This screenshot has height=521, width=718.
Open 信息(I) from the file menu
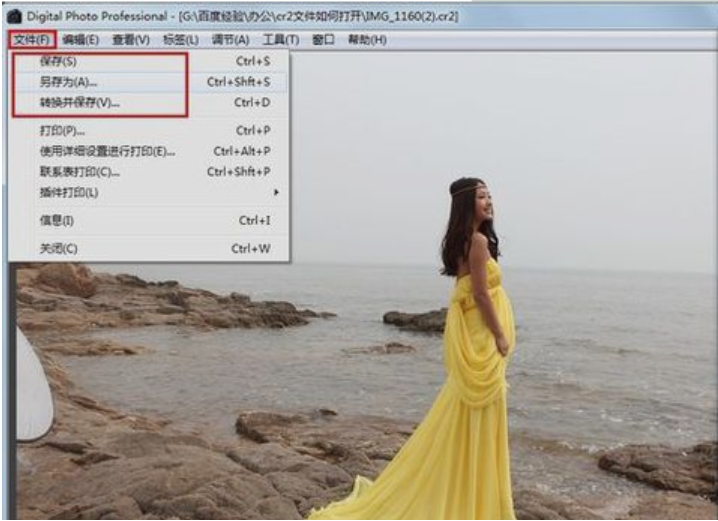click(149, 221)
